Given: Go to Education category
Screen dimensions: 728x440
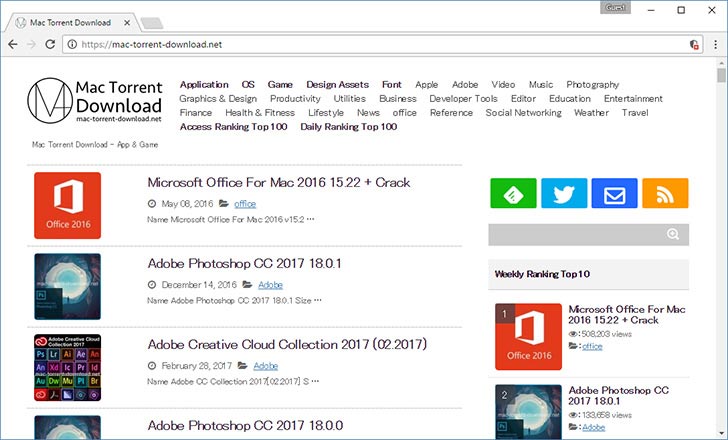Looking at the screenshot, I should (x=570, y=99).
